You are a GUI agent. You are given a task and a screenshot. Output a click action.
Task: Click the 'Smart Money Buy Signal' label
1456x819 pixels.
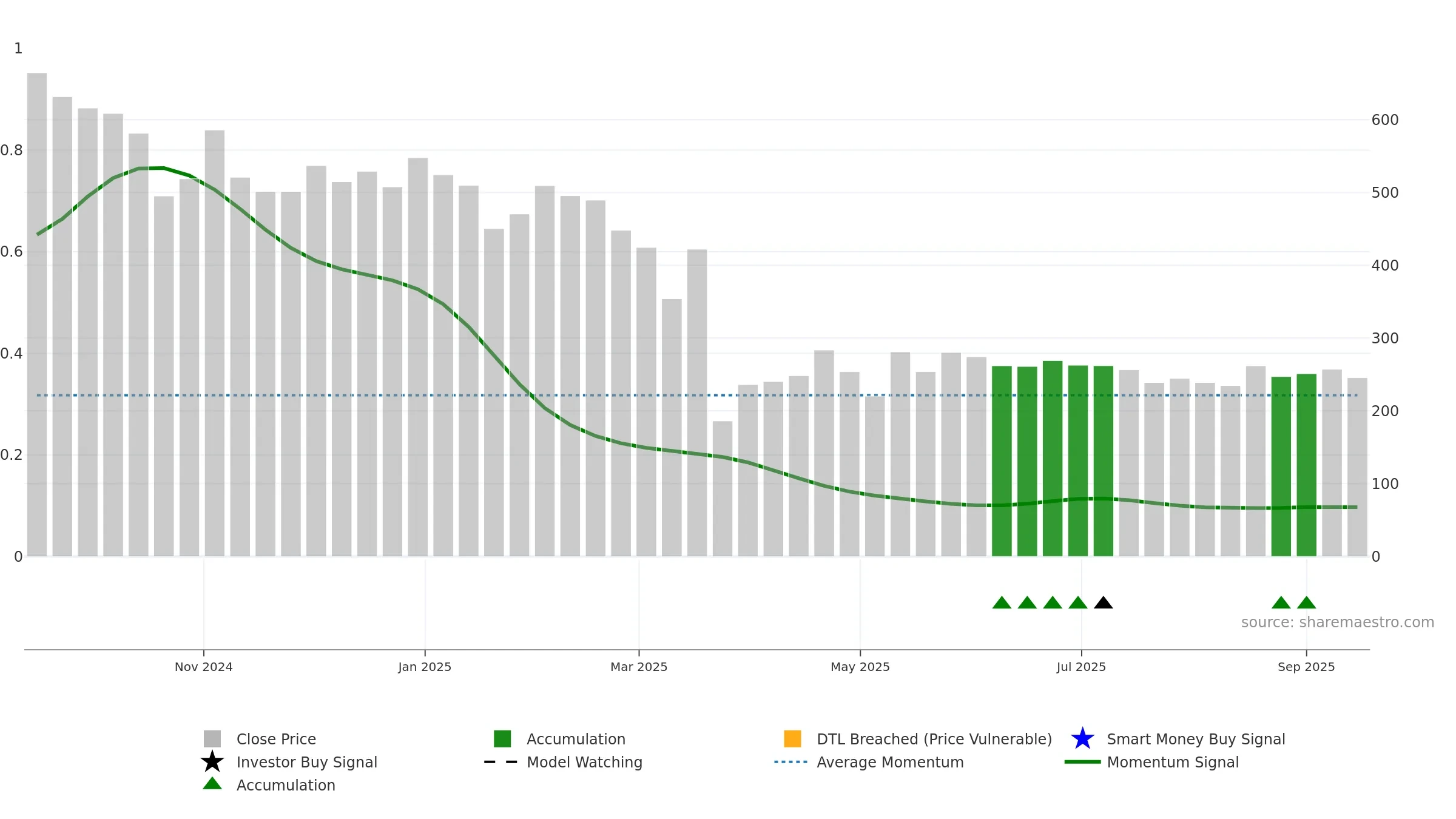[x=1196, y=739]
